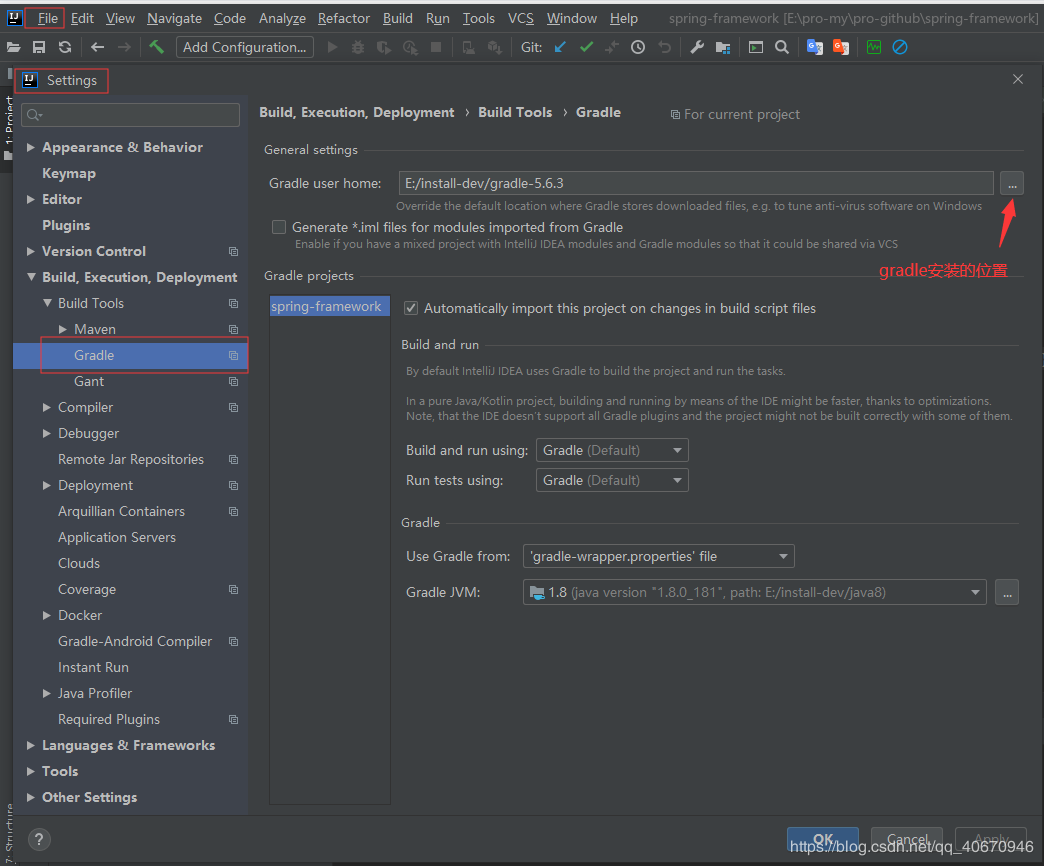Image resolution: width=1044 pixels, height=866 pixels.
Task: Click the Add Configuration button
Action: 244,47
